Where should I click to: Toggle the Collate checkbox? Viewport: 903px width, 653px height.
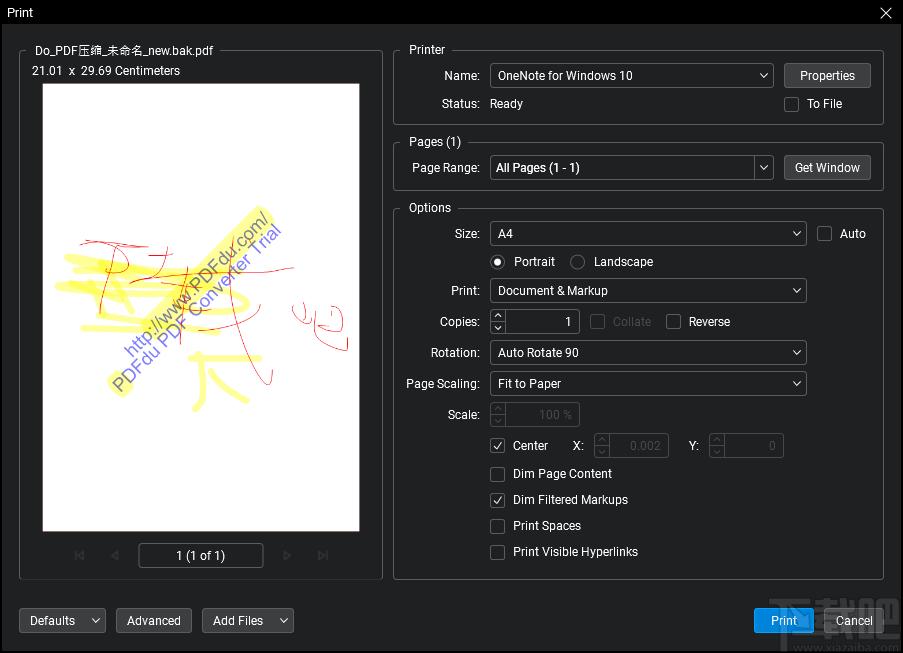597,322
